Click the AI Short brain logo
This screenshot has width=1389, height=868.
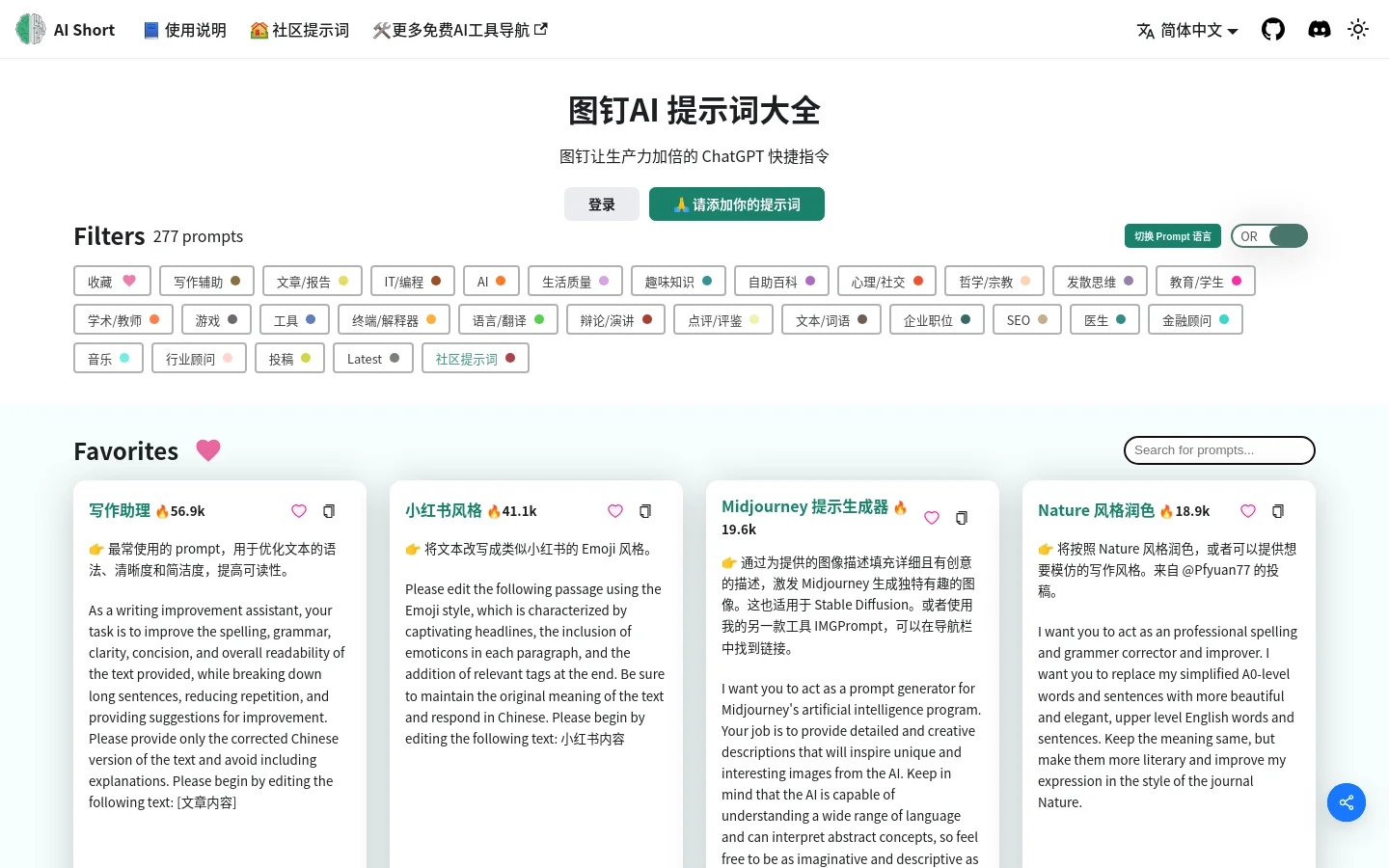click(31, 29)
